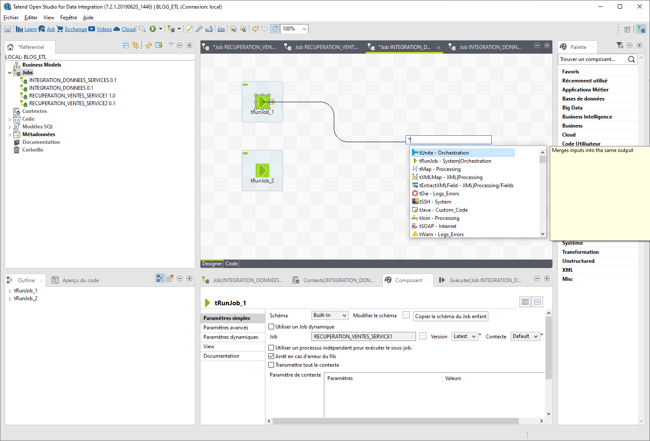Toggle Arrêt en cas d'erreur du fils
This screenshot has width=650, height=441.
tap(271, 356)
